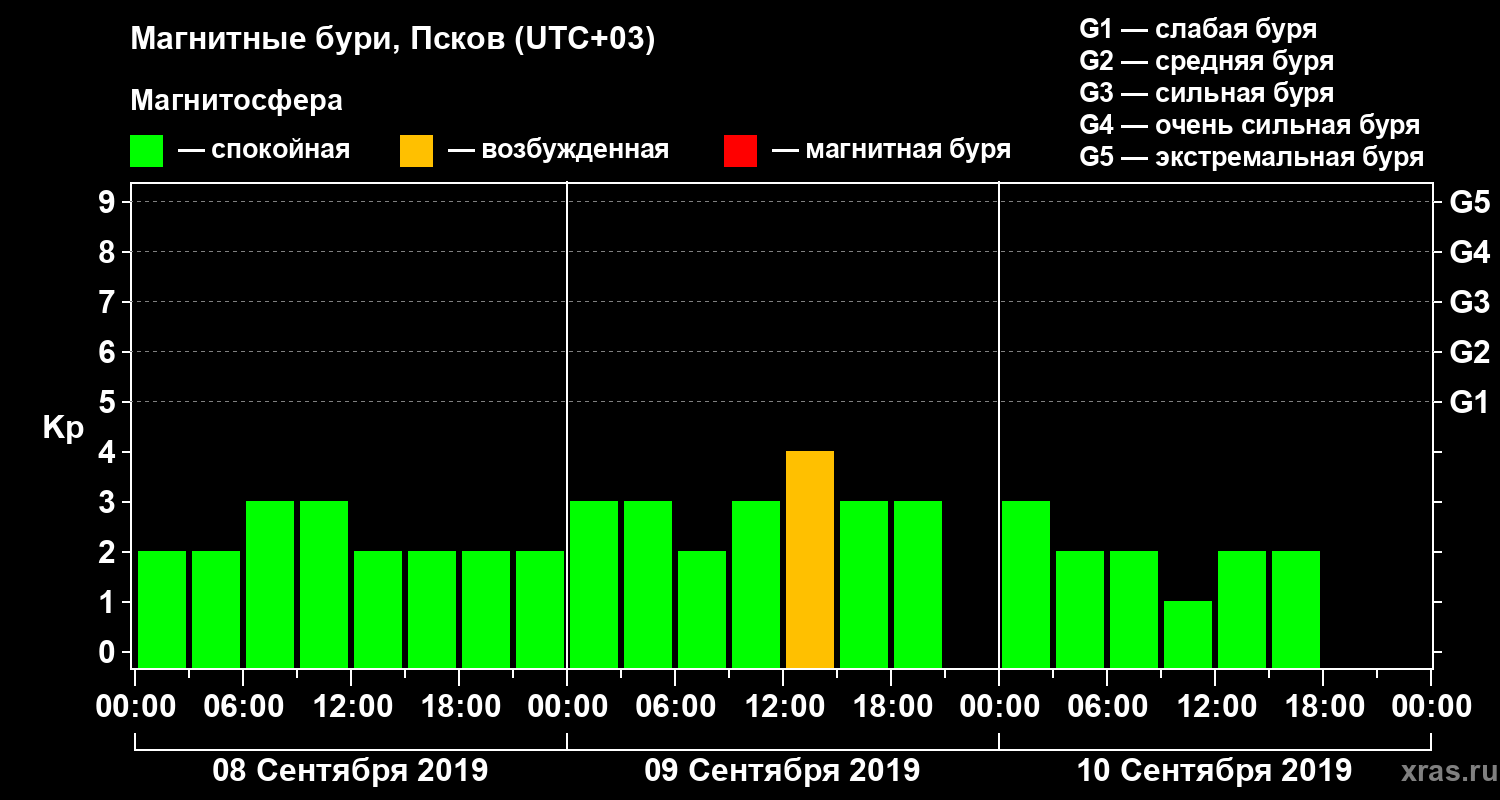Click the 'Kp' axis label
This screenshot has height=800, width=1500.
pyautogui.click(x=63, y=428)
